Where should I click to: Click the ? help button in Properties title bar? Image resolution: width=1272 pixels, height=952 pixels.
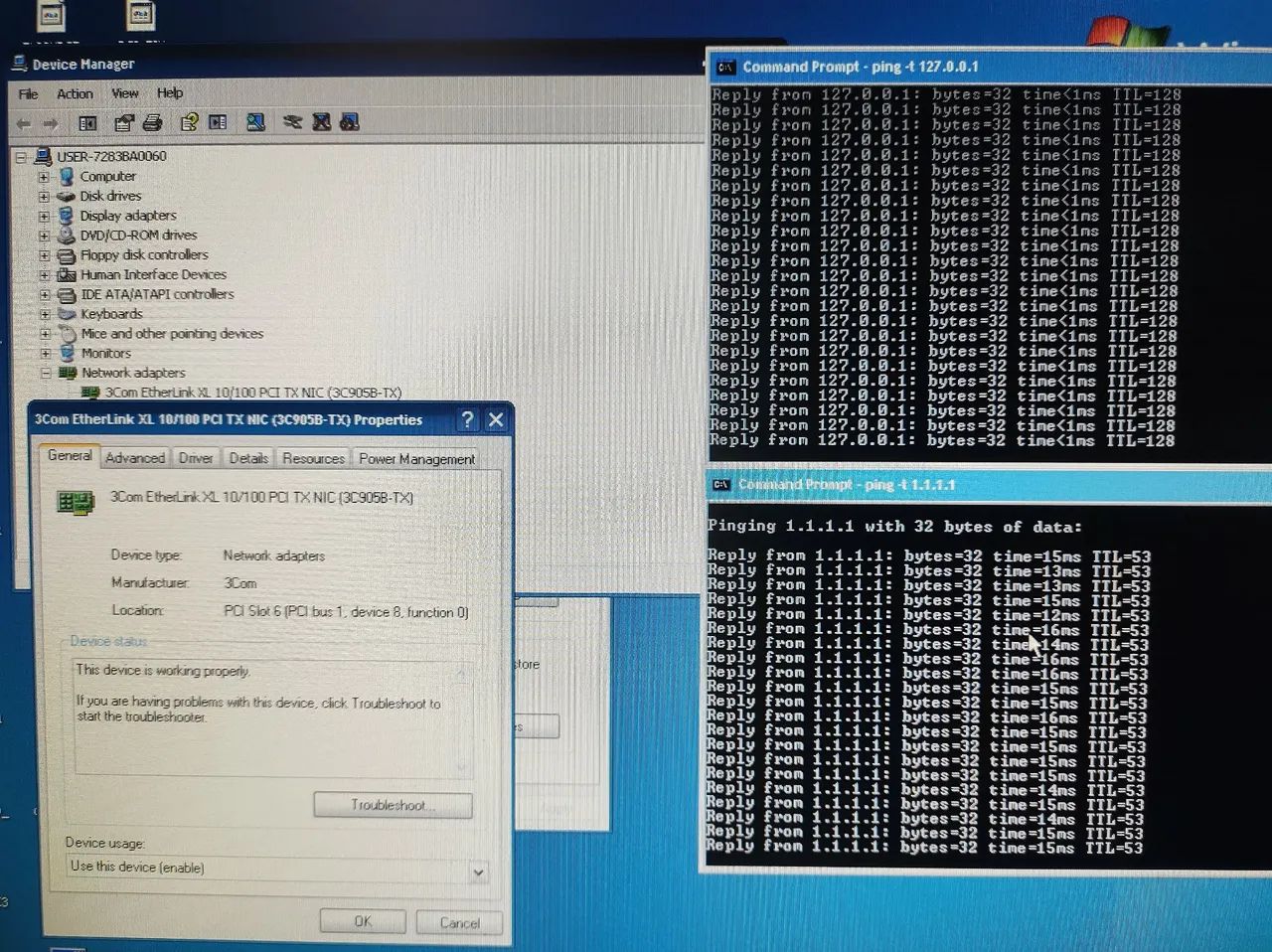(467, 420)
